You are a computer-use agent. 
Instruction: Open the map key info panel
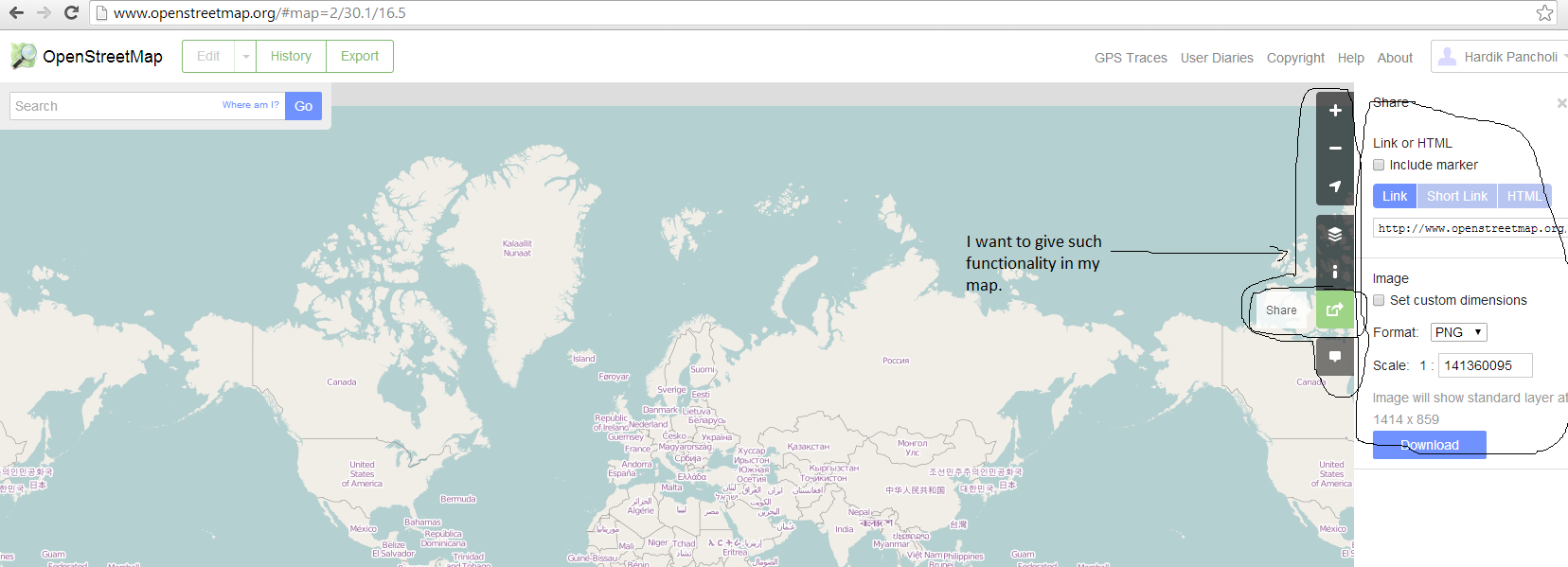tap(1334, 272)
